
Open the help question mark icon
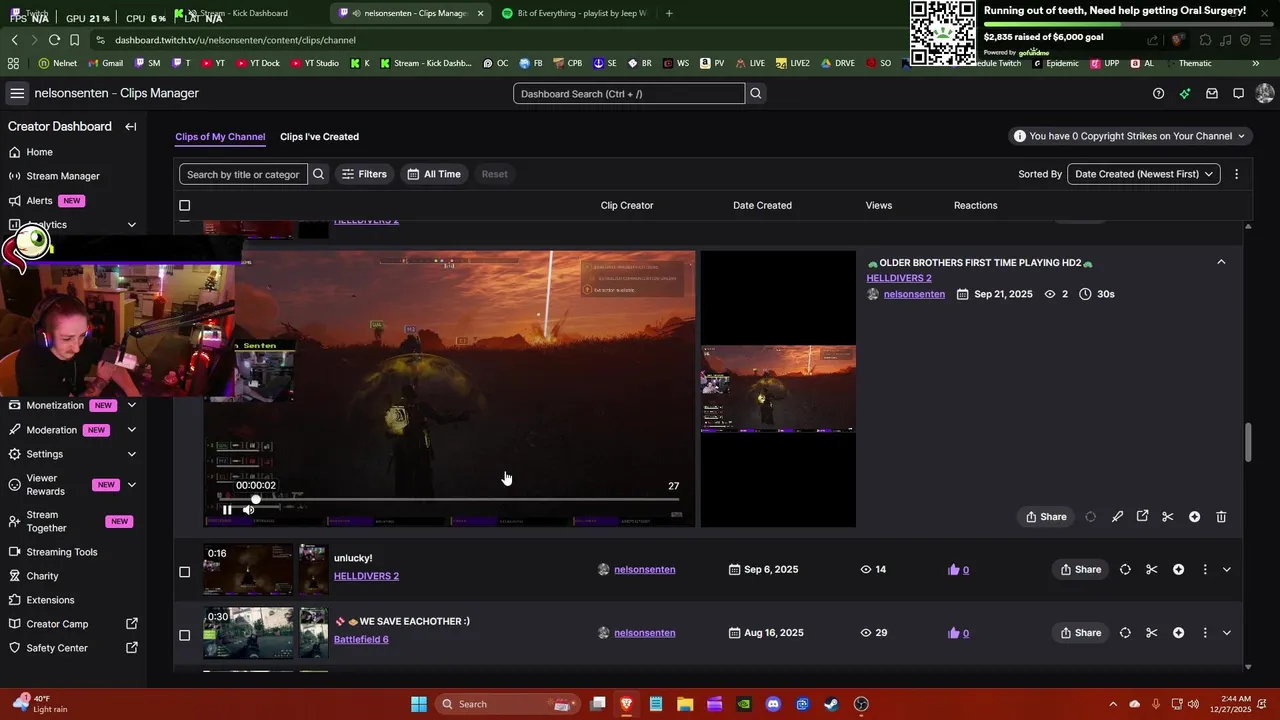click(1158, 93)
